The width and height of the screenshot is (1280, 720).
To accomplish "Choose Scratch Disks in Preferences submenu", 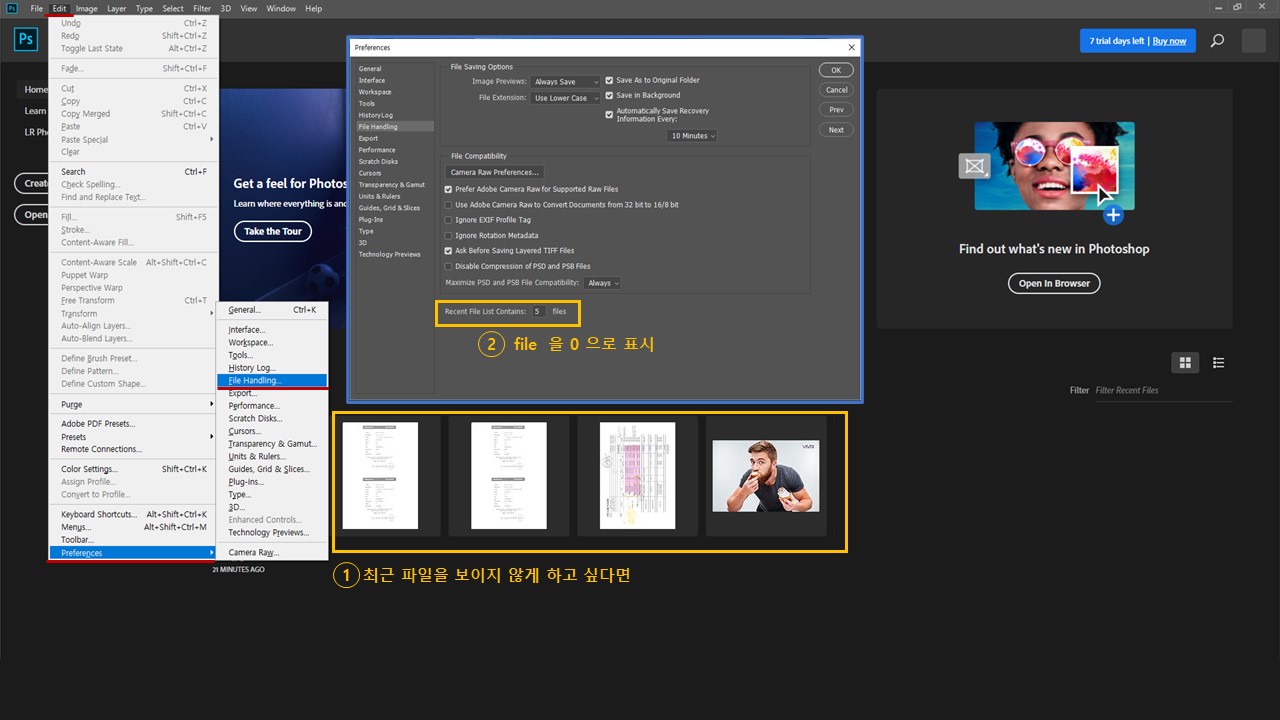I will tap(272, 418).
